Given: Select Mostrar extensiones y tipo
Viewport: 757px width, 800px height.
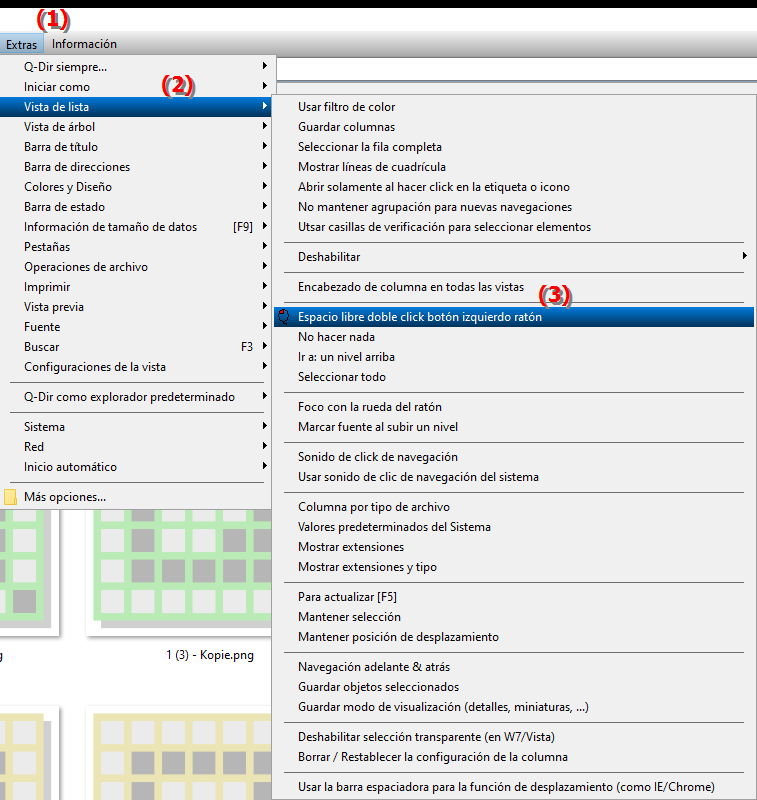Looking at the screenshot, I should 367,567.
